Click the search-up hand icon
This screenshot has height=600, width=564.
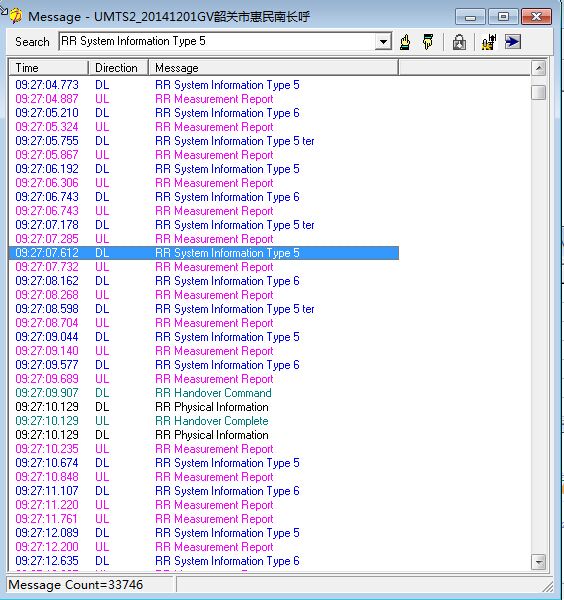pyautogui.click(x=405, y=42)
